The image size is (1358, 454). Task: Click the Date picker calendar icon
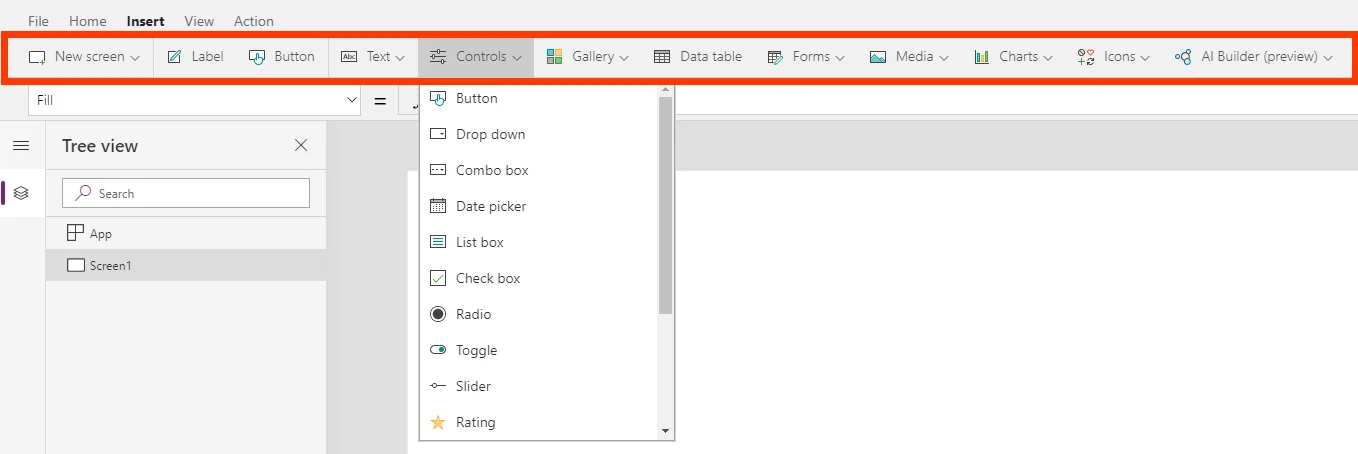438,206
